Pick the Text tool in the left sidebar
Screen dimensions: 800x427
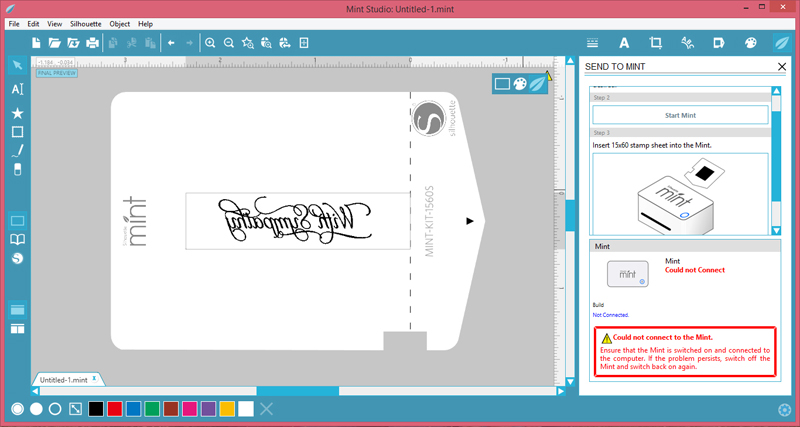click(17, 90)
